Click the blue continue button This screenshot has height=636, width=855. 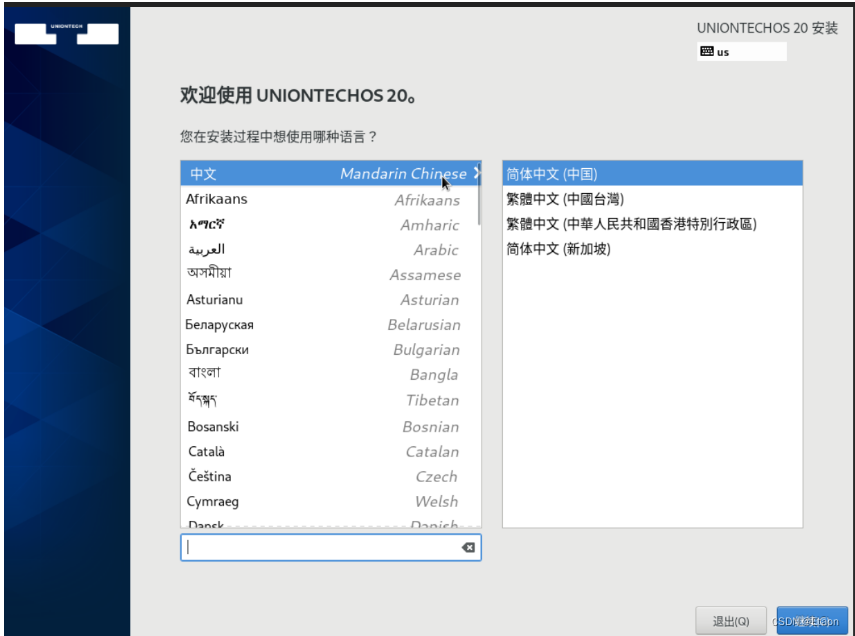tap(812, 621)
